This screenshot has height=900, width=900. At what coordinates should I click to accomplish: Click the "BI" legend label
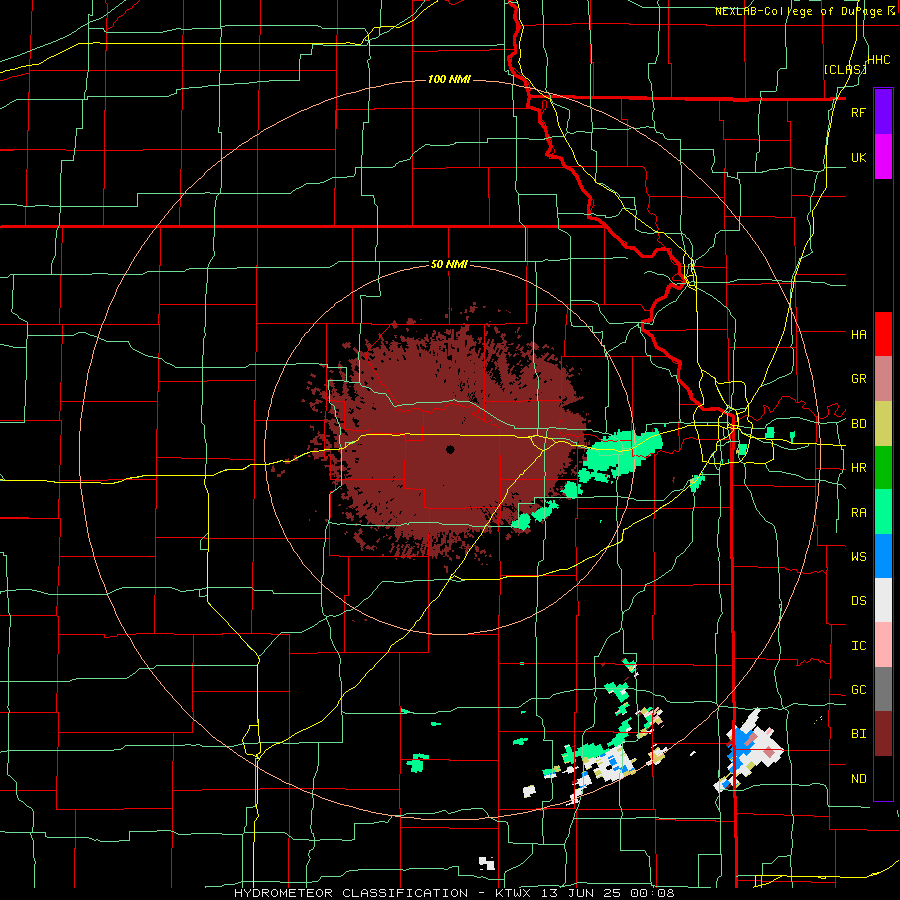coord(858,734)
